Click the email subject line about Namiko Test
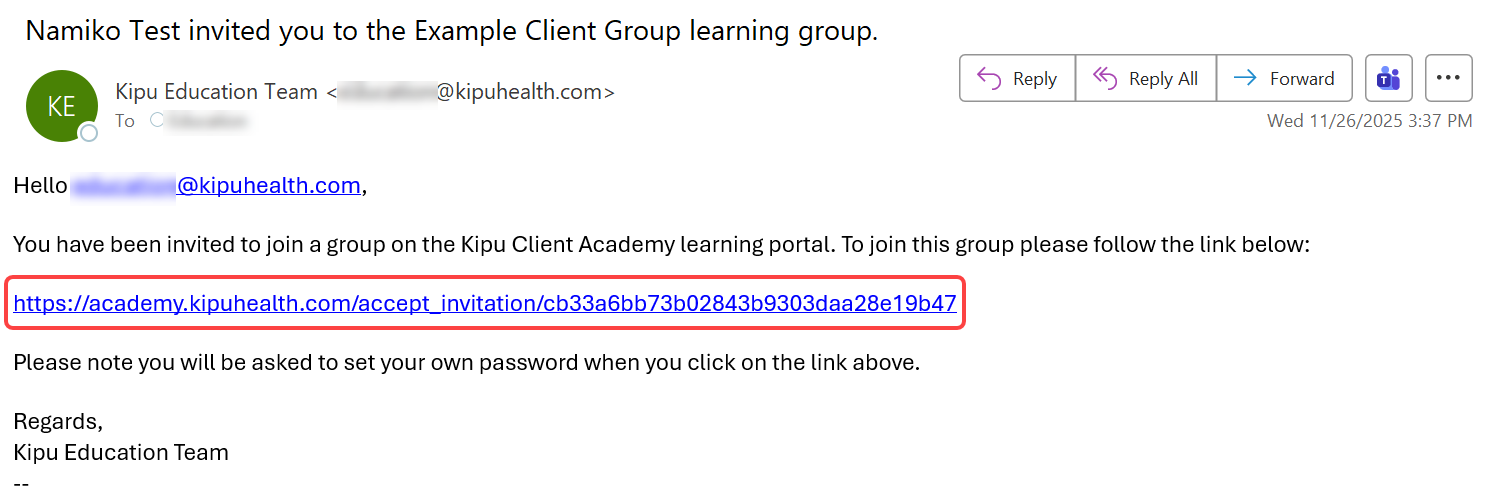The width and height of the screenshot is (1485, 494). point(451,31)
